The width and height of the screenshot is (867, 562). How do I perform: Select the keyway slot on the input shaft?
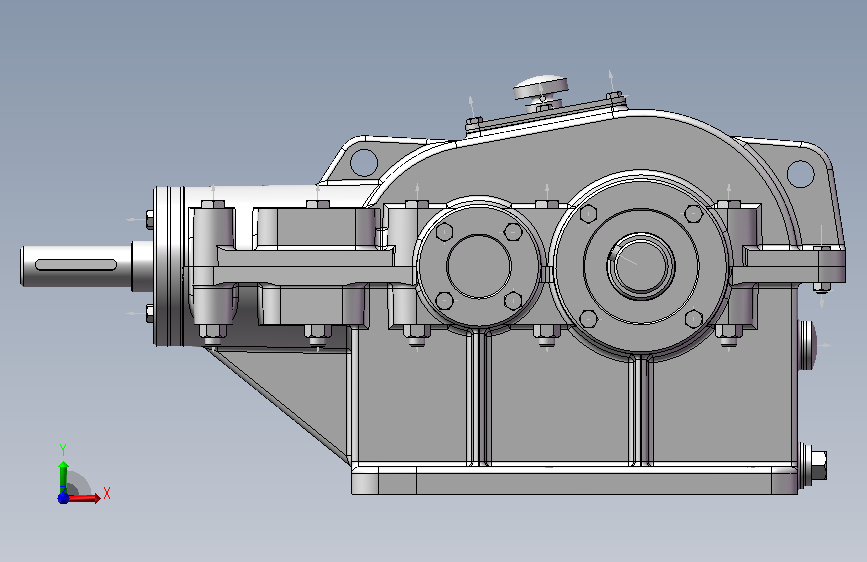76,265
